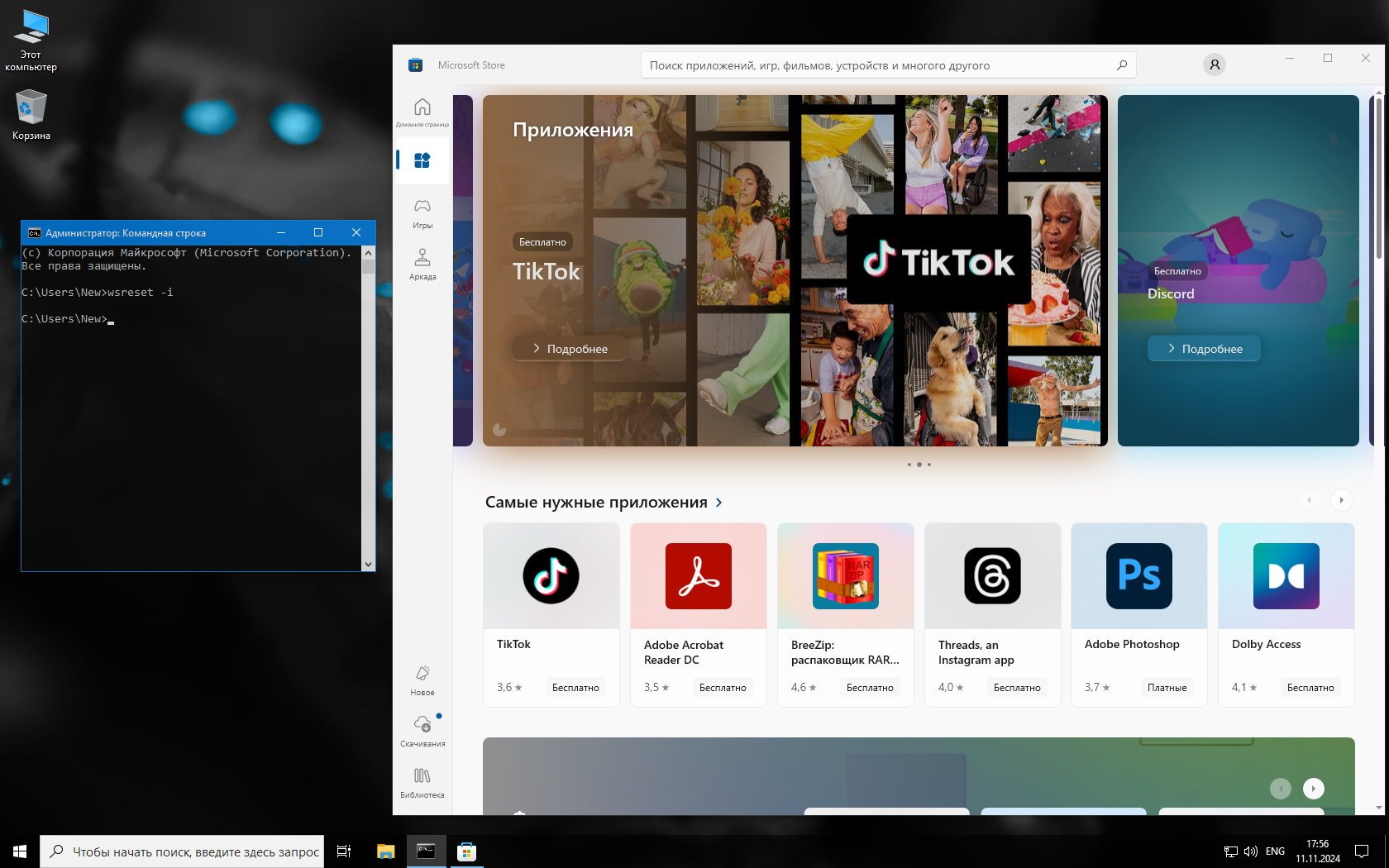Open the Library section
Viewport: 1389px width, 868px height.
[422, 781]
